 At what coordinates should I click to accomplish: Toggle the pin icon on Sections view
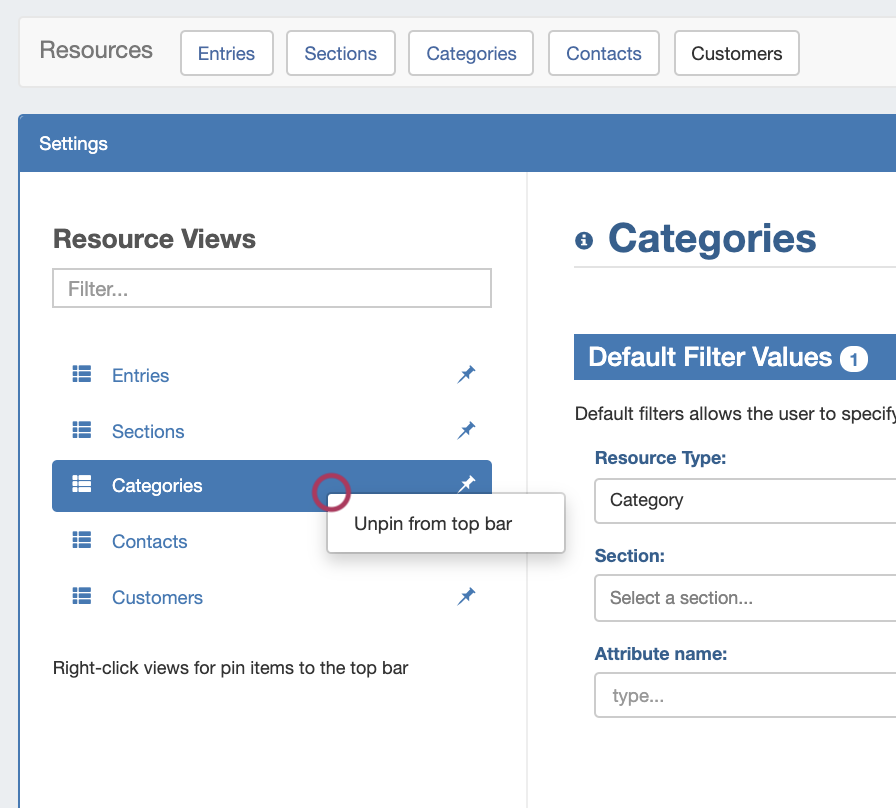click(466, 431)
